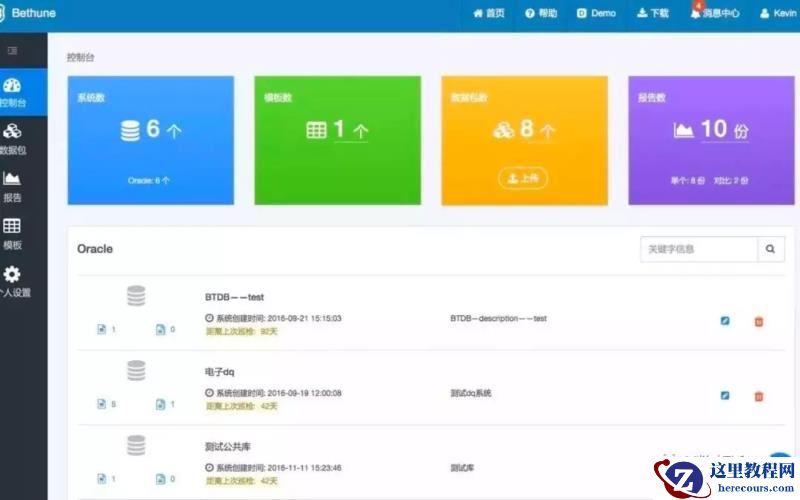800x500 pixels.
Task: Open 个人设置 personal settings gear in sidebar
Action: coord(14,282)
